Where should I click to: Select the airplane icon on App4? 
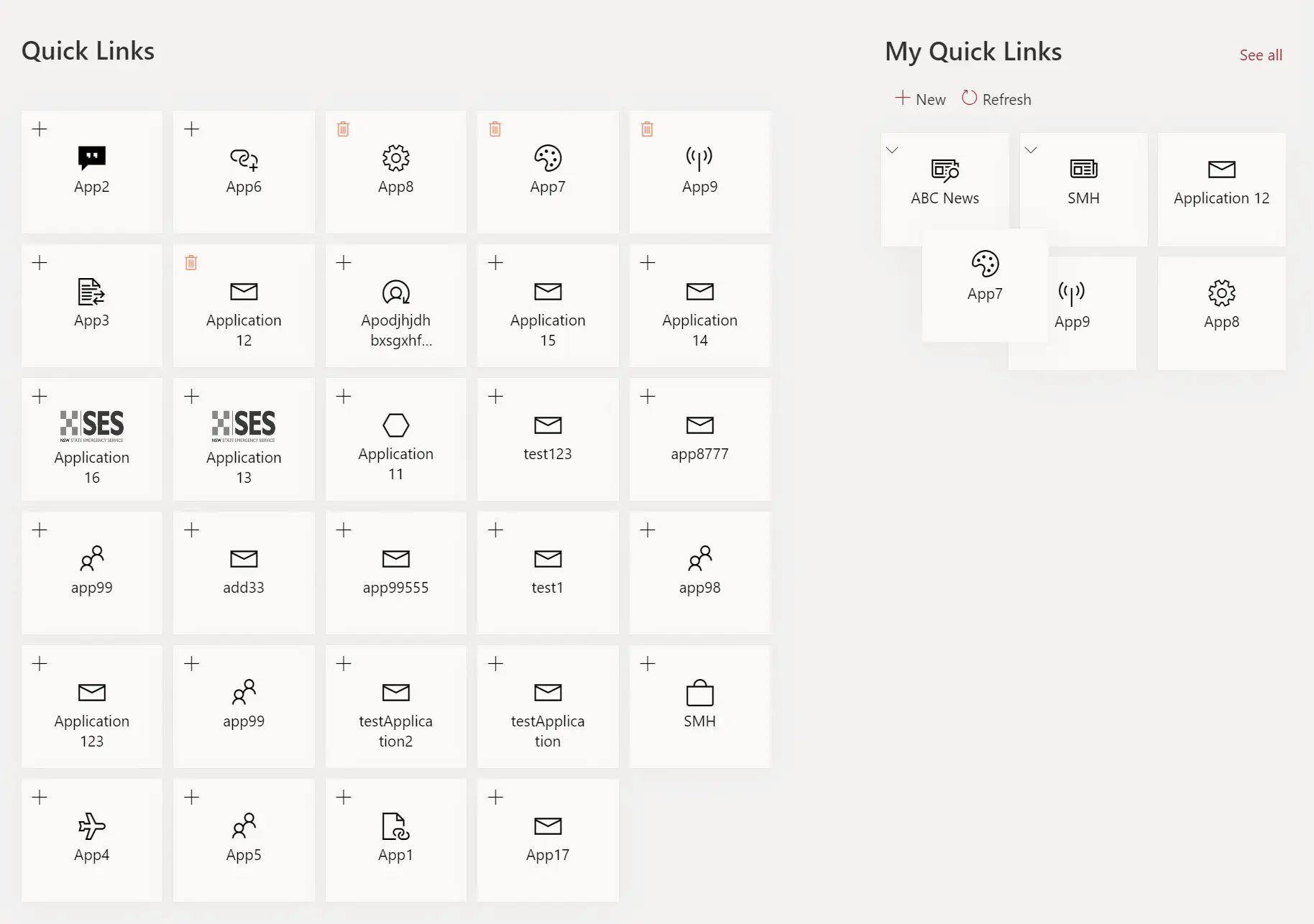(91, 826)
